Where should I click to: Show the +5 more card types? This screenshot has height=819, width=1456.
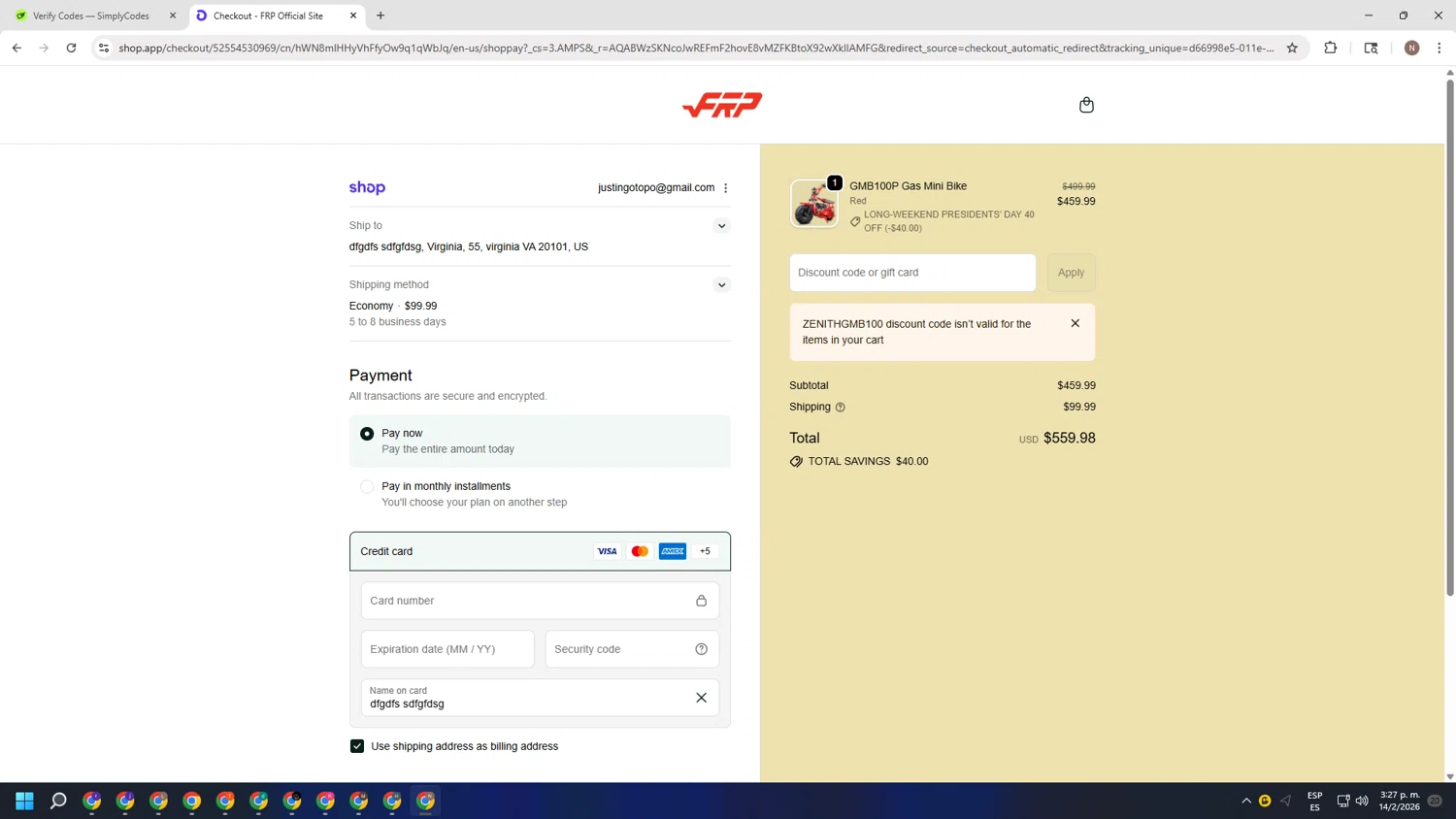coord(706,551)
